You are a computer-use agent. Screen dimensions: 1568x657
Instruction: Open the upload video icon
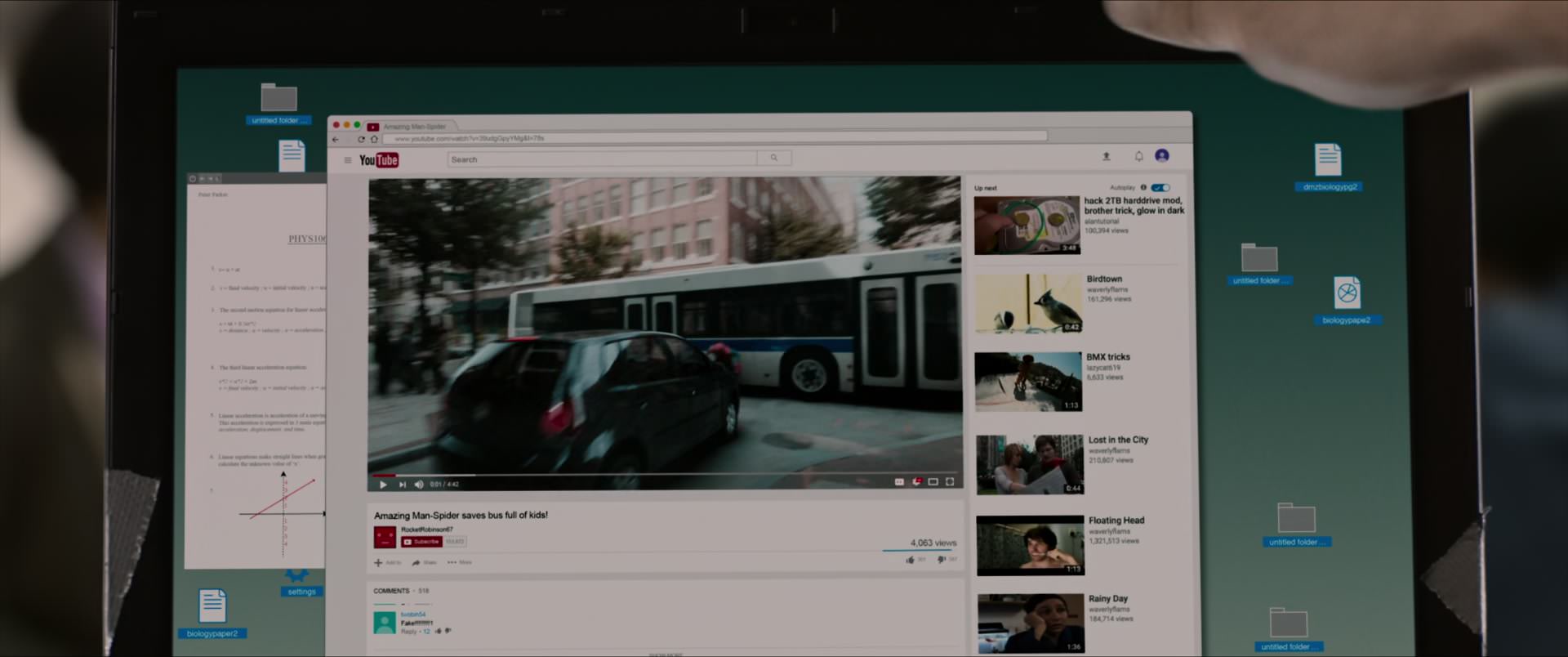[x=1107, y=156]
